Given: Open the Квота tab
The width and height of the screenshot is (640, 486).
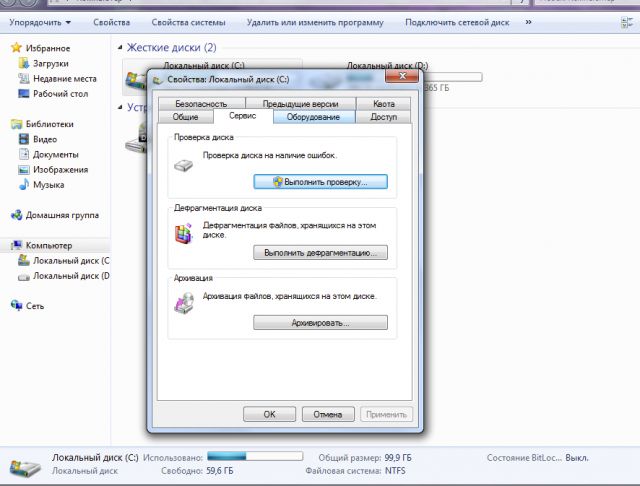Looking at the screenshot, I should pyautogui.click(x=384, y=104).
